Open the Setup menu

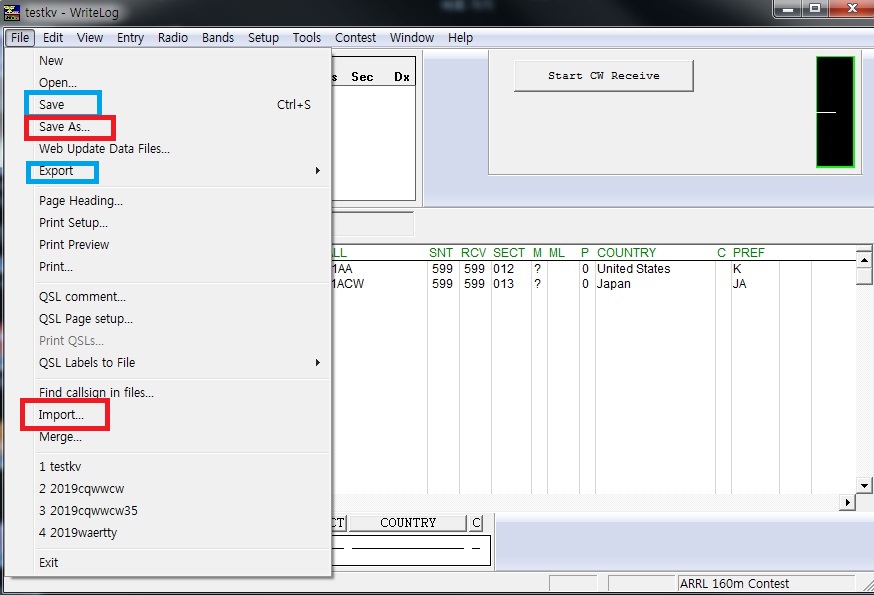pyautogui.click(x=263, y=37)
